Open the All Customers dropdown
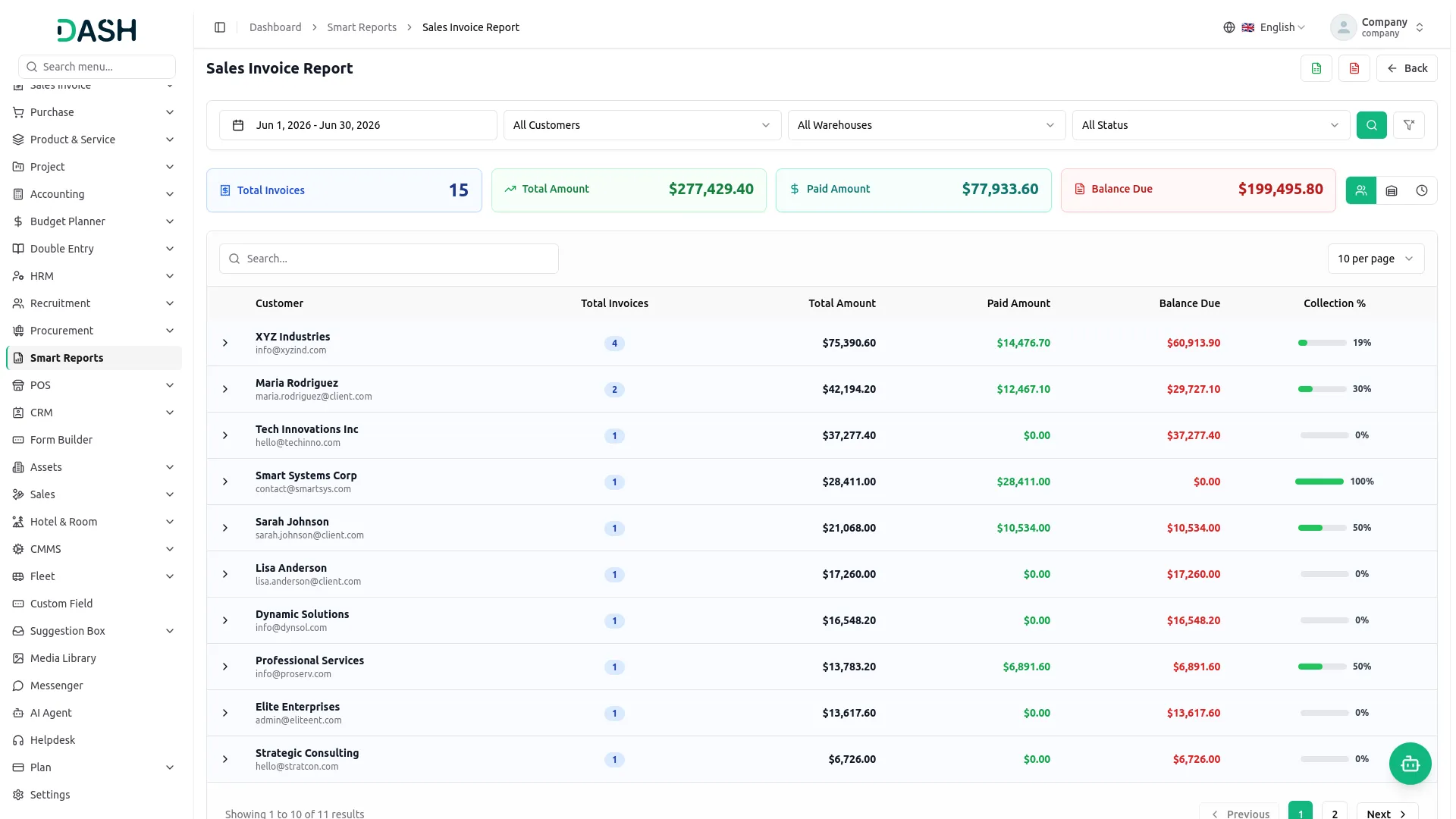Image resolution: width=1456 pixels, height=819 pixels. (x=642, y=125)
